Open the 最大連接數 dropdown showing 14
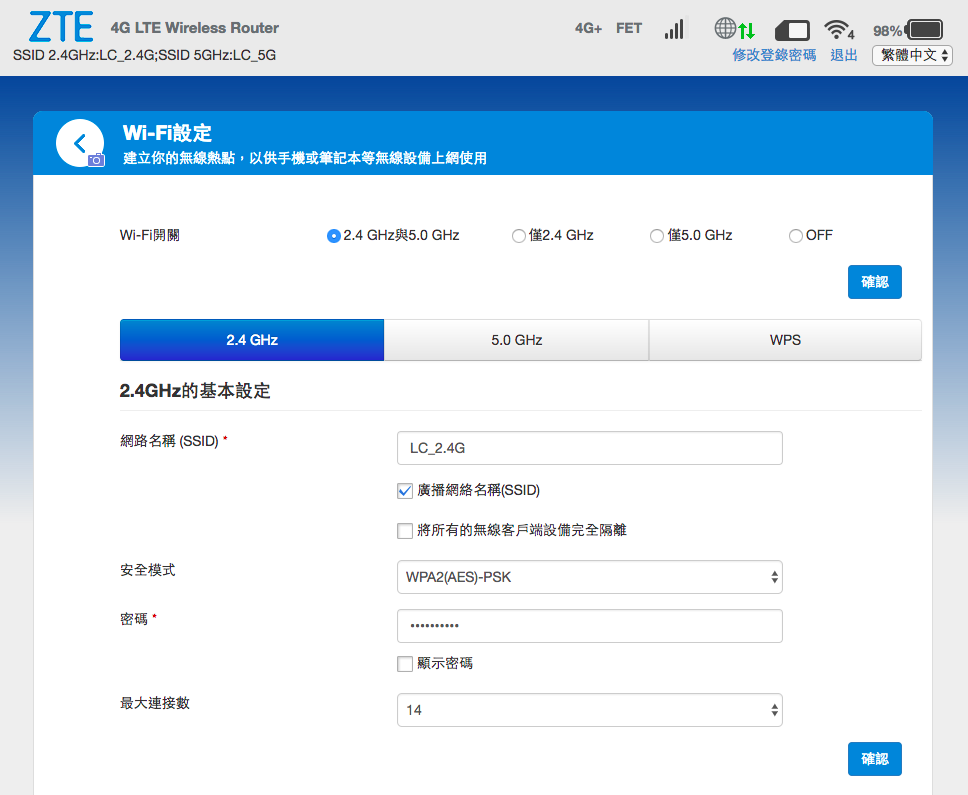 point(590,710)
